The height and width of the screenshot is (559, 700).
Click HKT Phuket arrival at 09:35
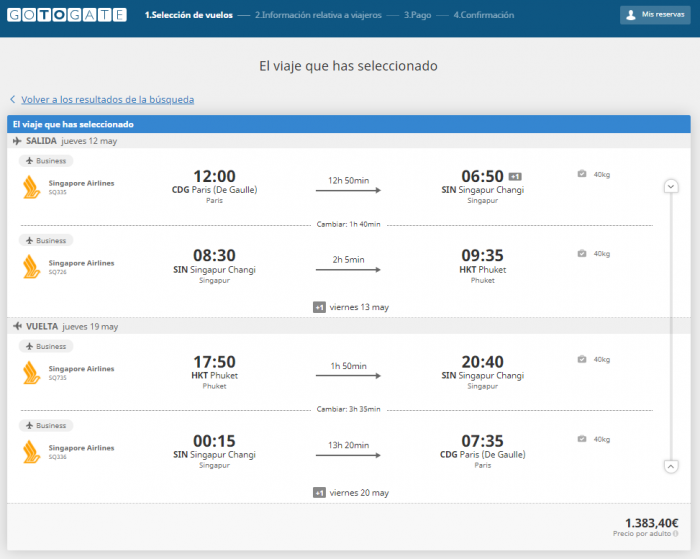(x=483, y=270)
